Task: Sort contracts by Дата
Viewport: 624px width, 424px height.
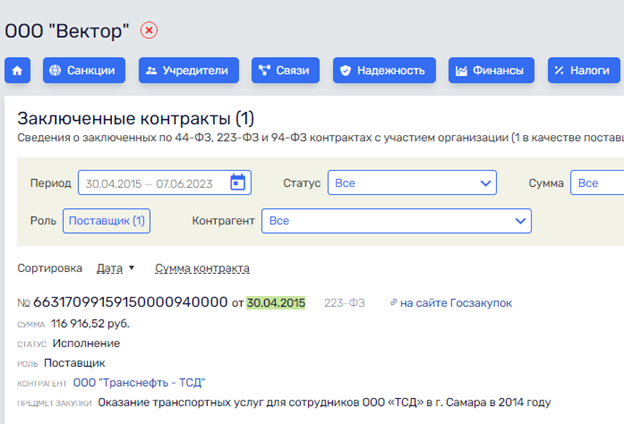Action: point(109,268)
